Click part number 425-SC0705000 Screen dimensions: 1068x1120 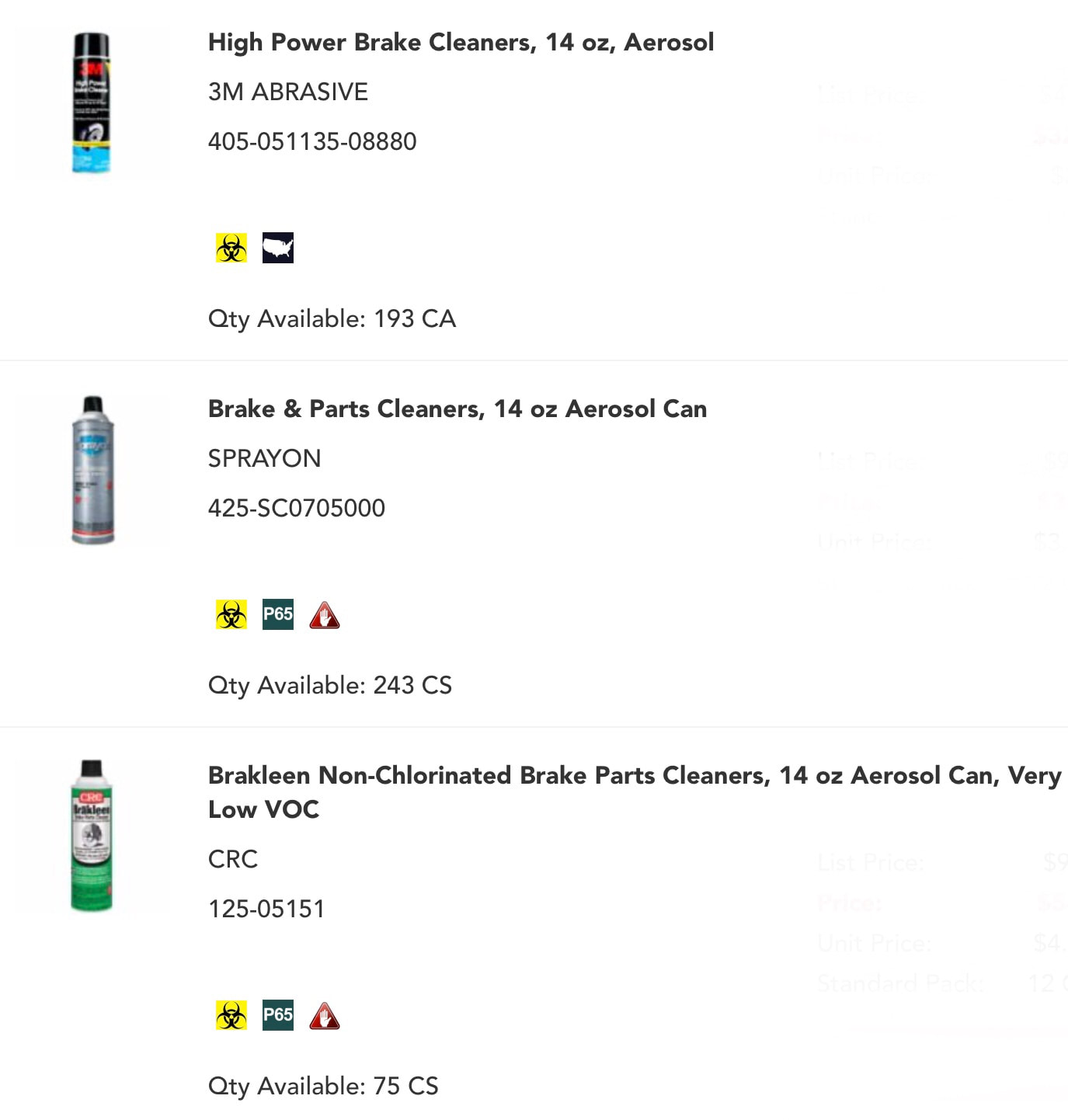point(297,509)
